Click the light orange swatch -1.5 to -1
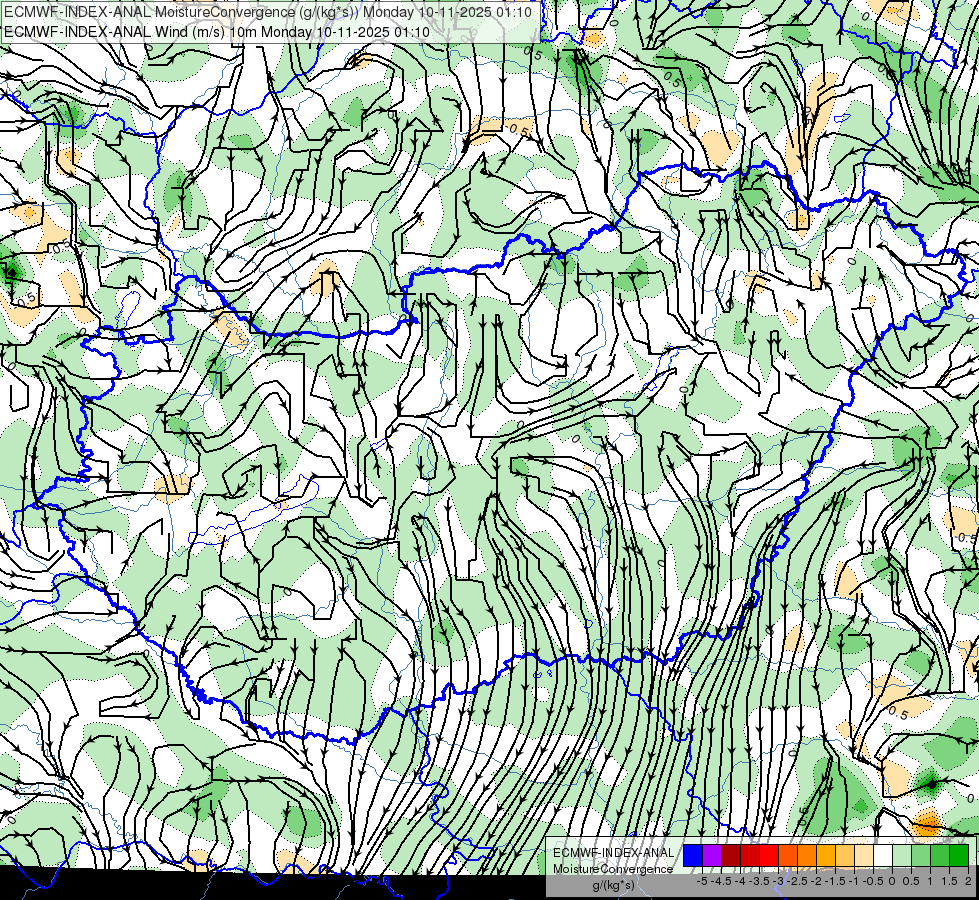Screen dimensions: 979x900 click(845, 856)
